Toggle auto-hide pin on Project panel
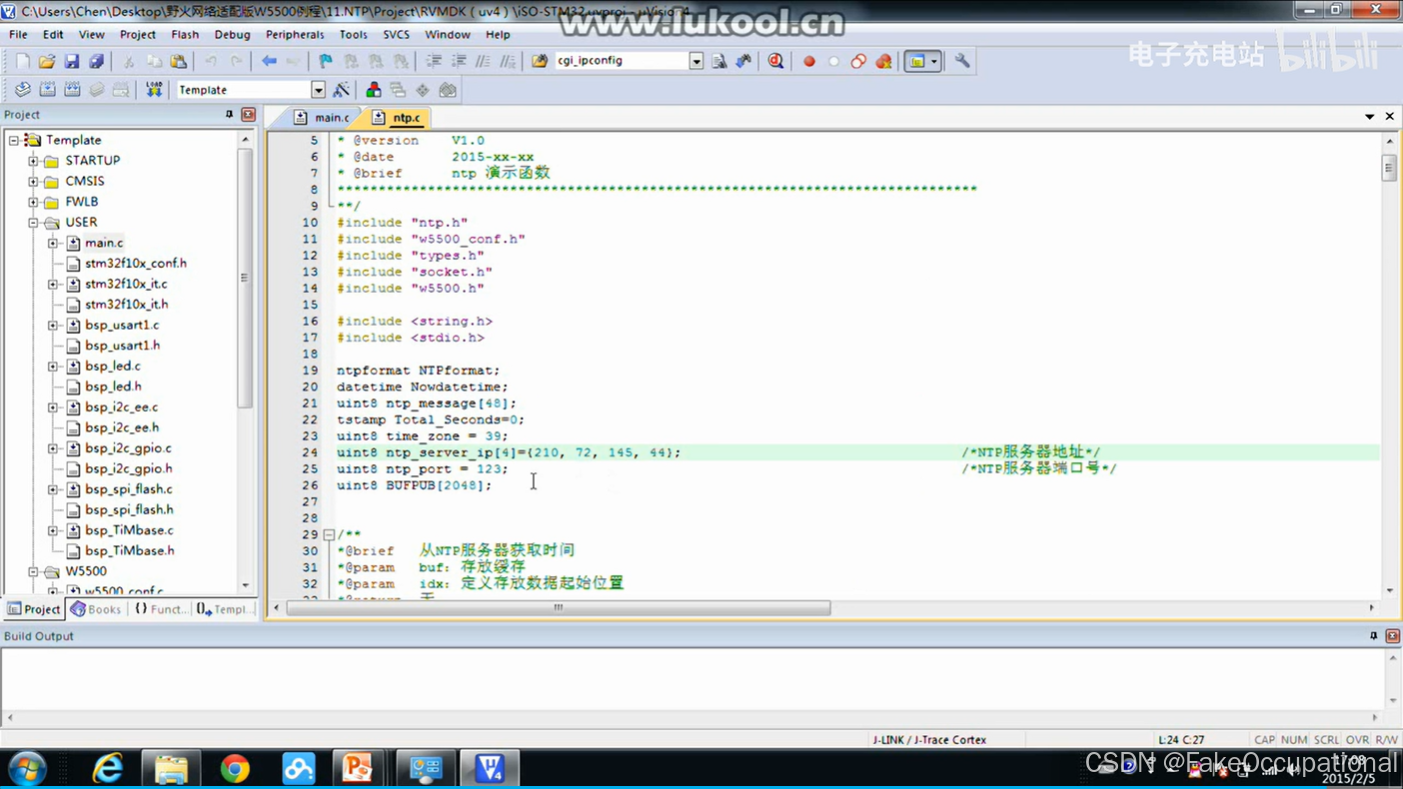The width and height of the screenshot is (1403, 789). (x=229, y=115)
